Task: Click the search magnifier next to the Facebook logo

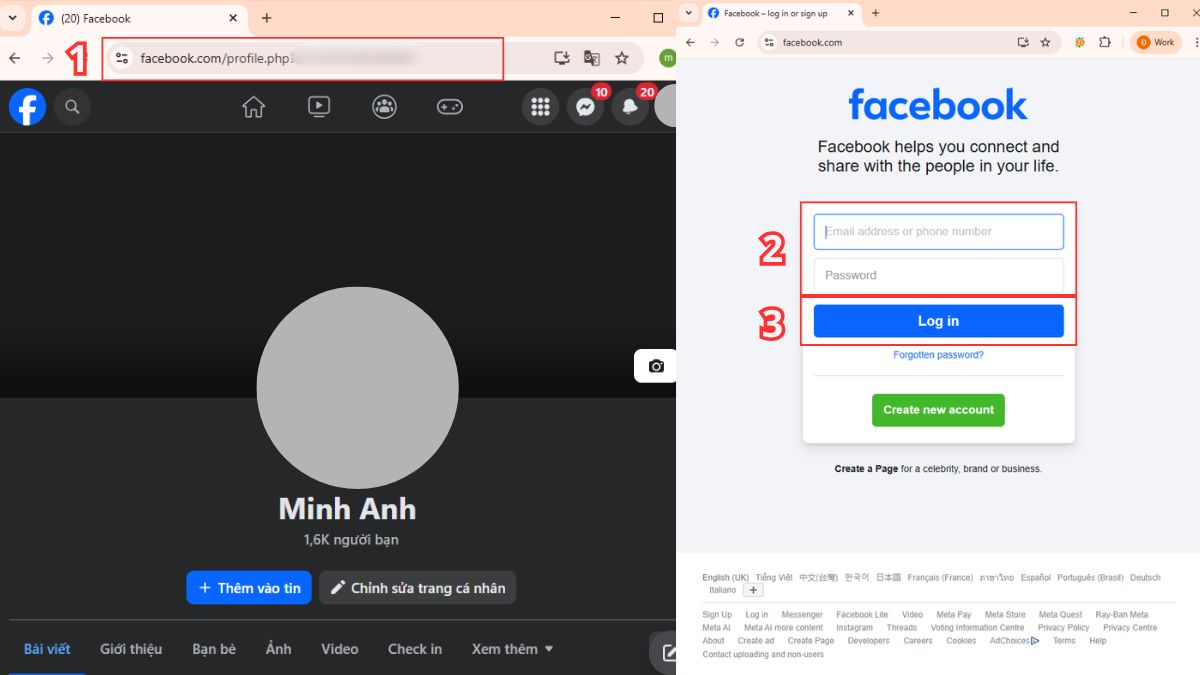Action: point(72,107)
